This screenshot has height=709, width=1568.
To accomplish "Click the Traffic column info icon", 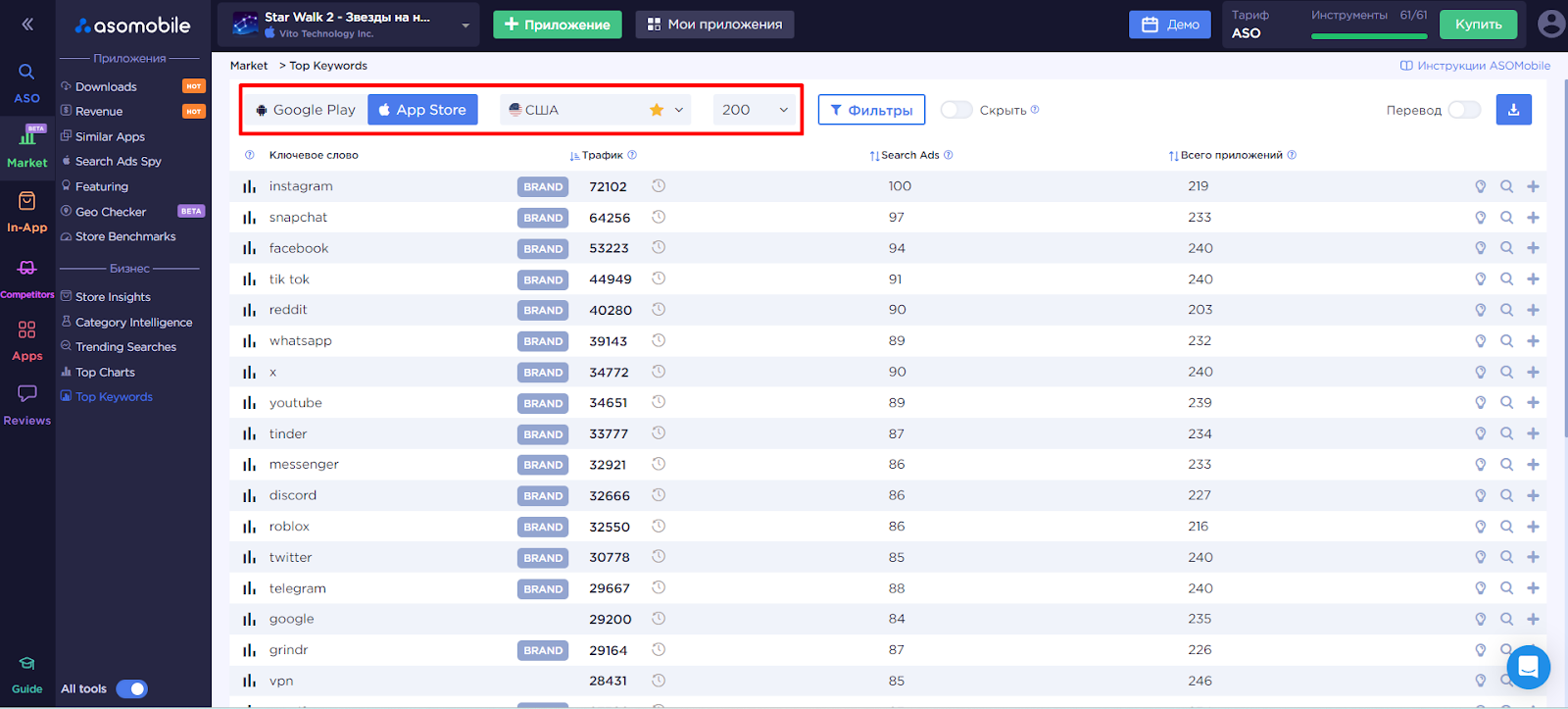I will click(632, 155).
